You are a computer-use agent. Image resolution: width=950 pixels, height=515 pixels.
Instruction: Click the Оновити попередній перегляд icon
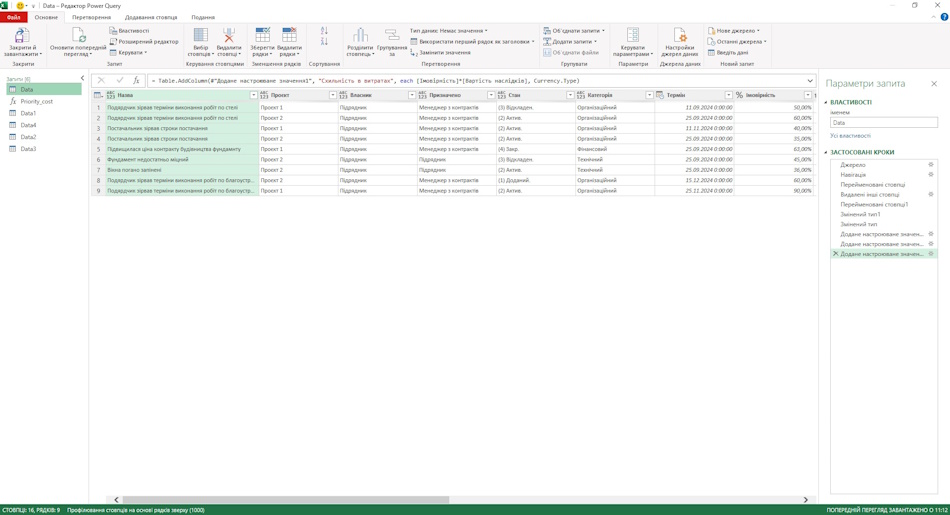tap(78, 35)
